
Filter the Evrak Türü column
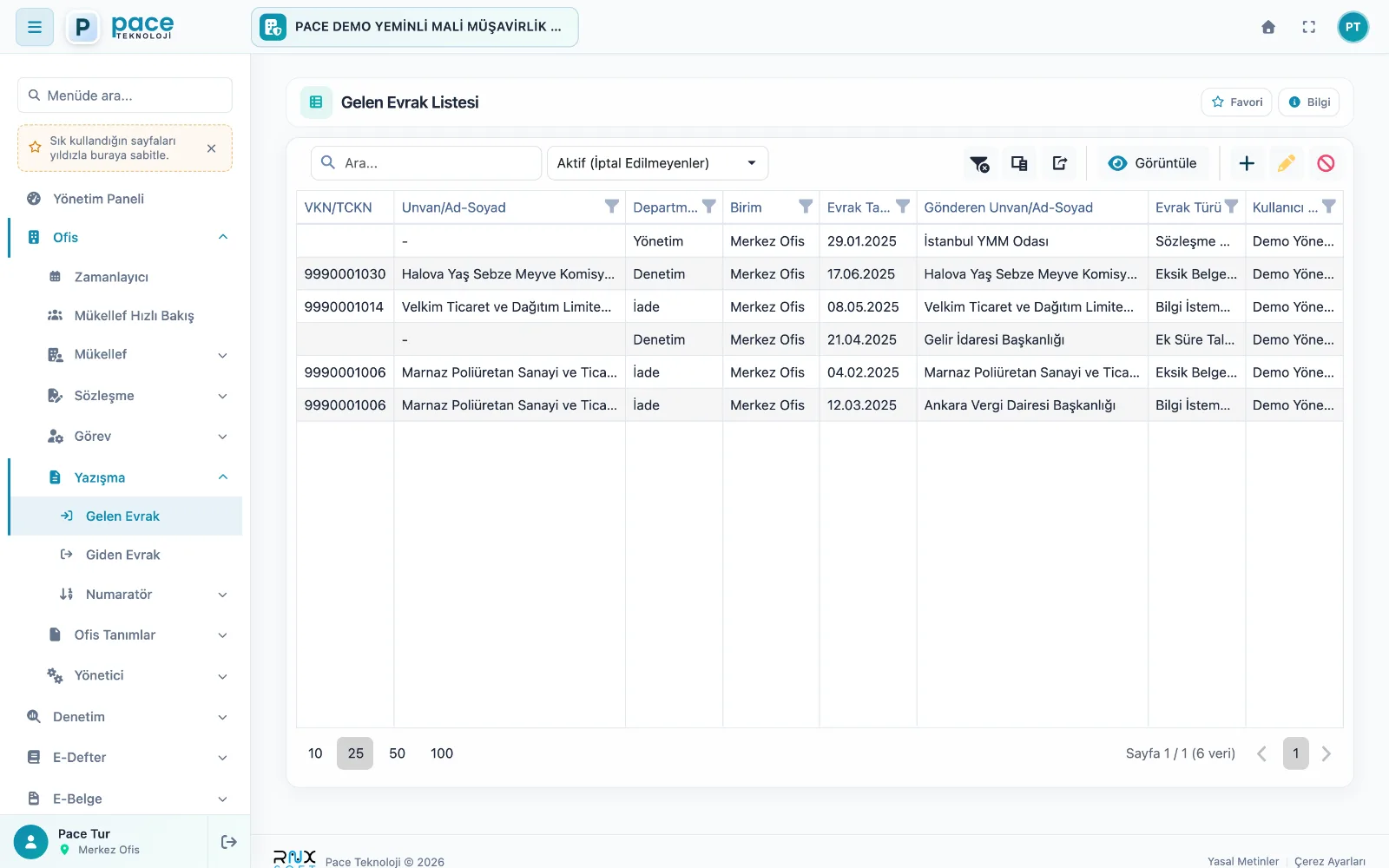(x=1231, y=207)
